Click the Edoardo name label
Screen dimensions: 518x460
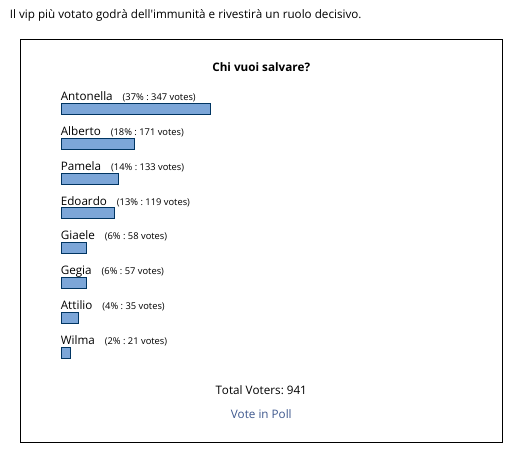pos(84,201)
